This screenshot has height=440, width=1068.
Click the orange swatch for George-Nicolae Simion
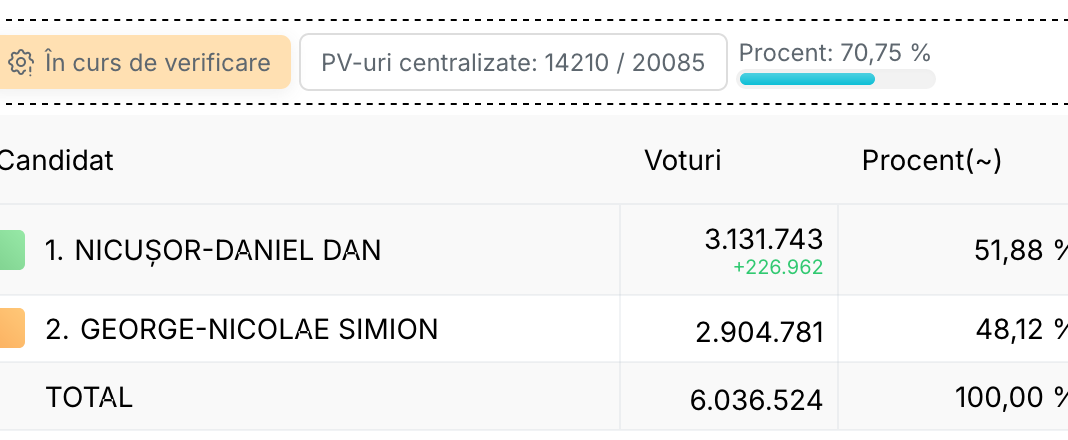click(12, 328)
